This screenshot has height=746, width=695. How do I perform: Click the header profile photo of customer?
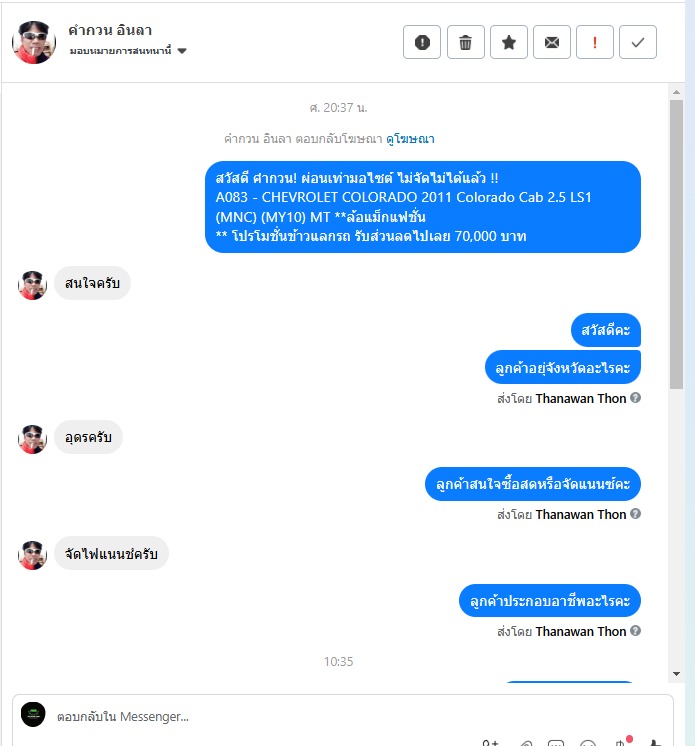(34, 42)
